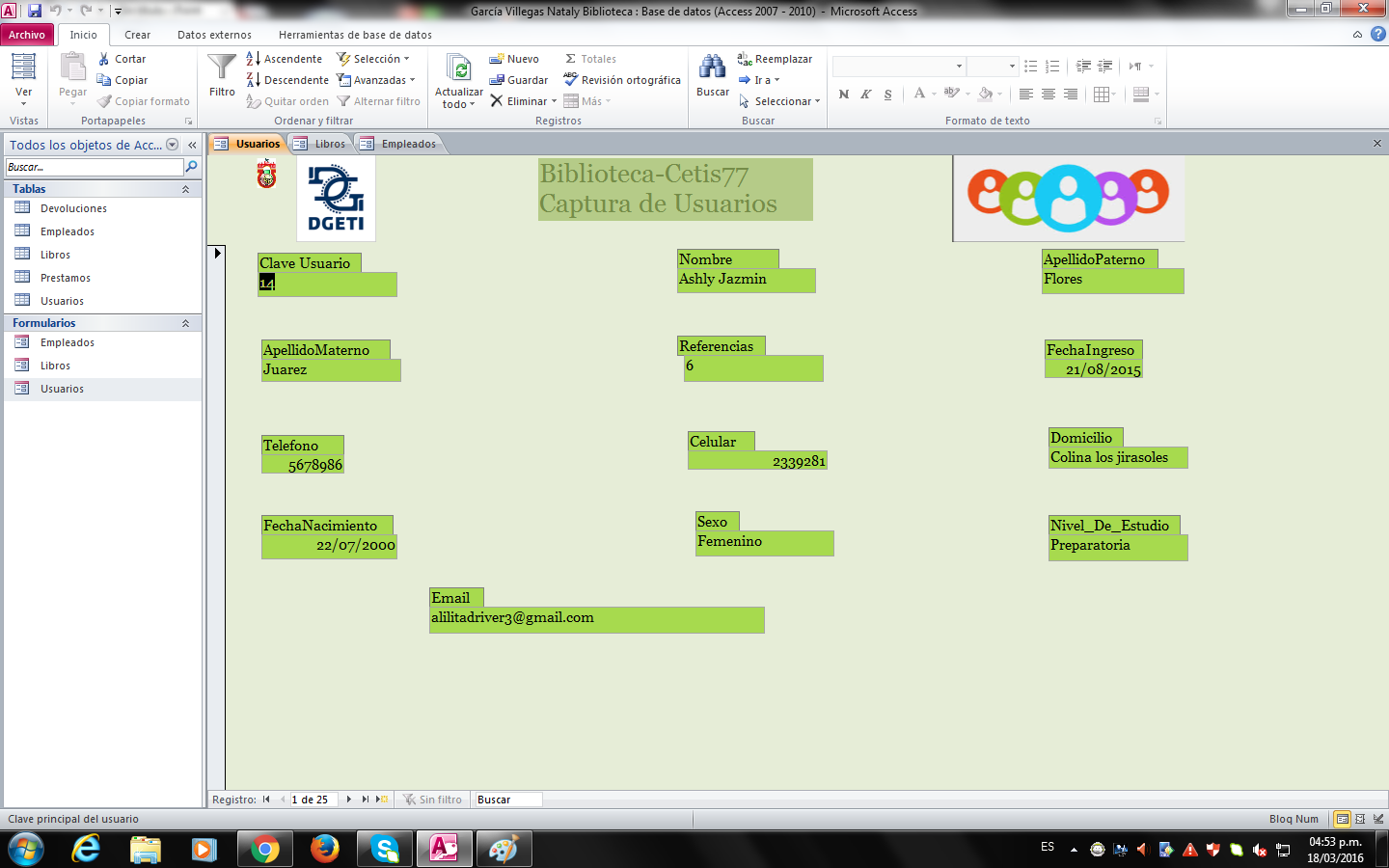The width and height of the screenshot is (1389, 868).
Task: Toggle Alternar filtro
Action: (x=378, y=101)
